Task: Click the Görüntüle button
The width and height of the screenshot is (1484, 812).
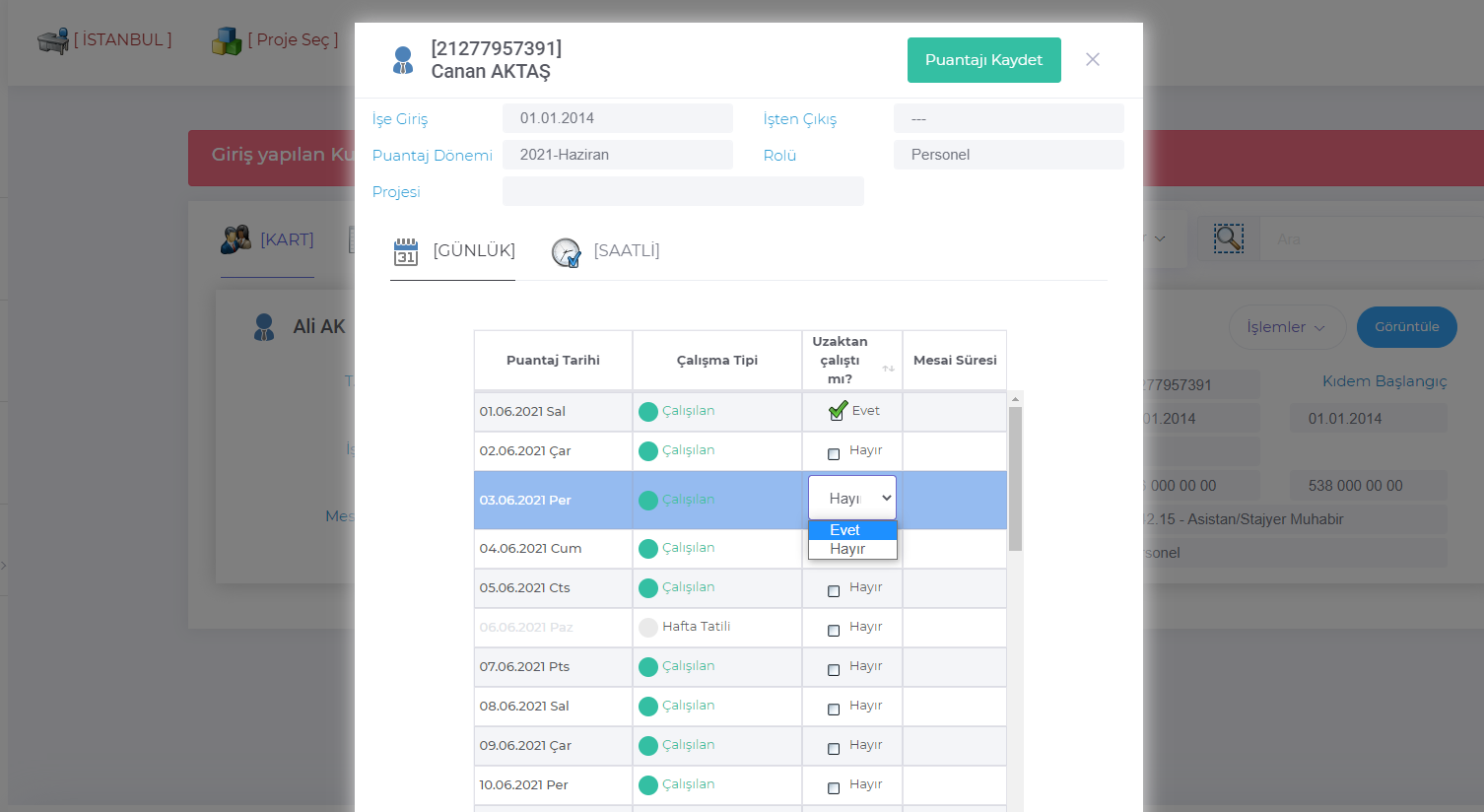Action: point(1406,327)
